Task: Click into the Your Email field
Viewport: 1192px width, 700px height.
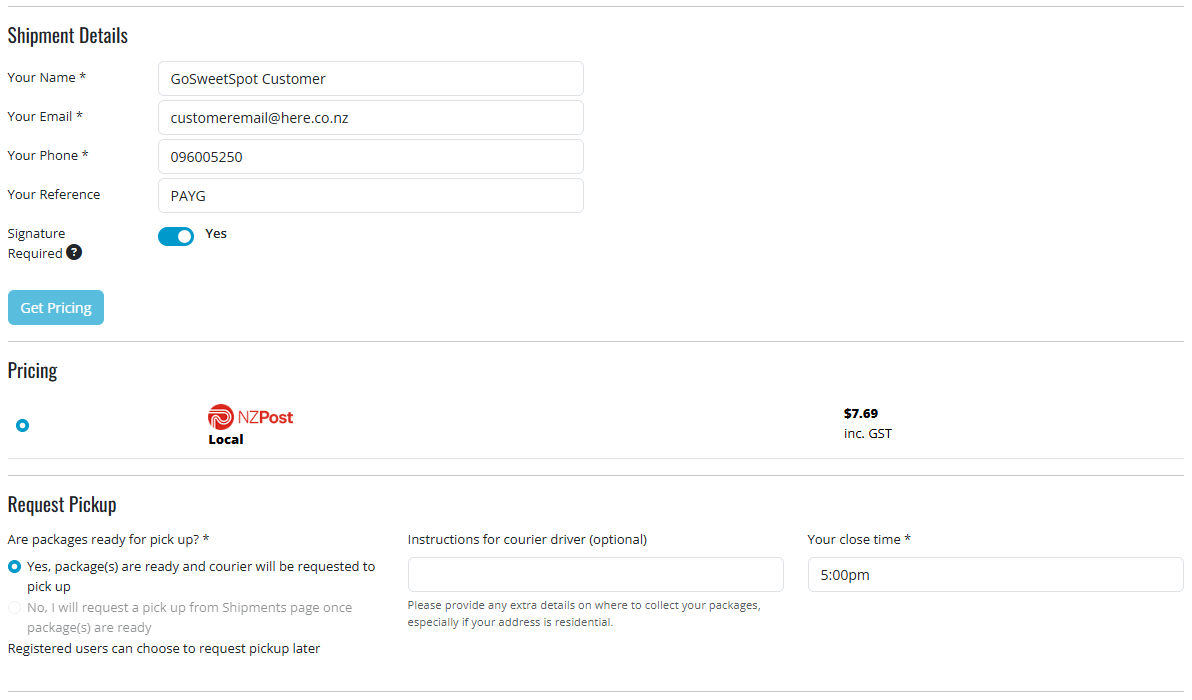Action: point(371,118)
